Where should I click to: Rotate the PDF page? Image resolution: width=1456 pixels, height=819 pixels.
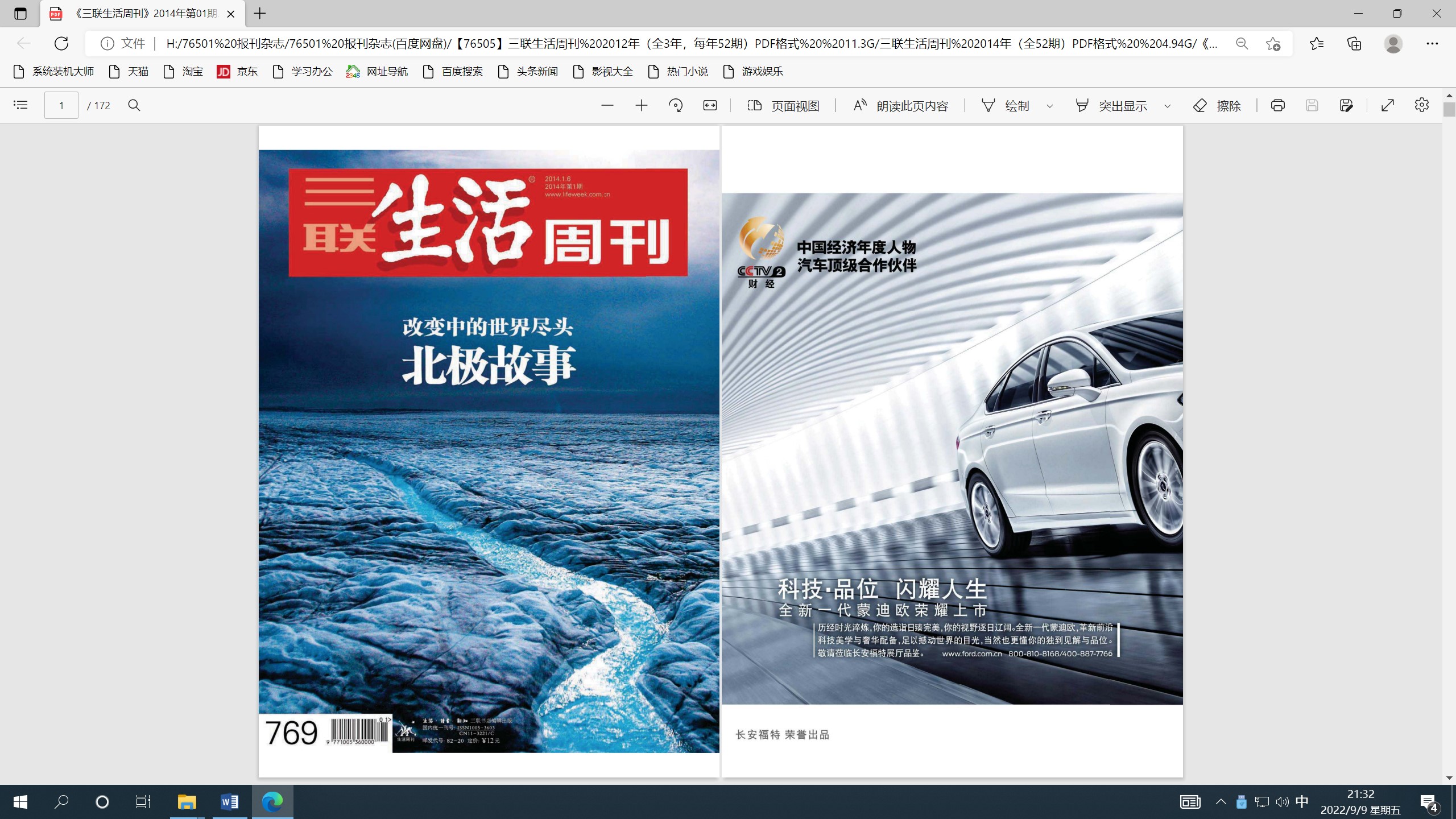(676, 105)
